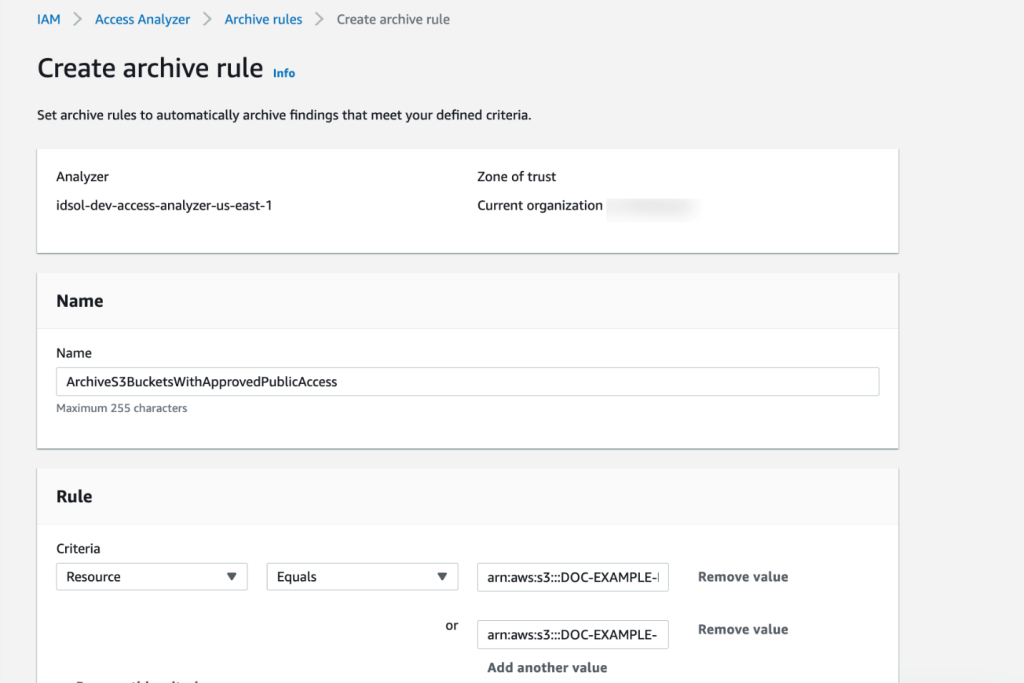Click the second ARN value field

[x=572, y=634]
